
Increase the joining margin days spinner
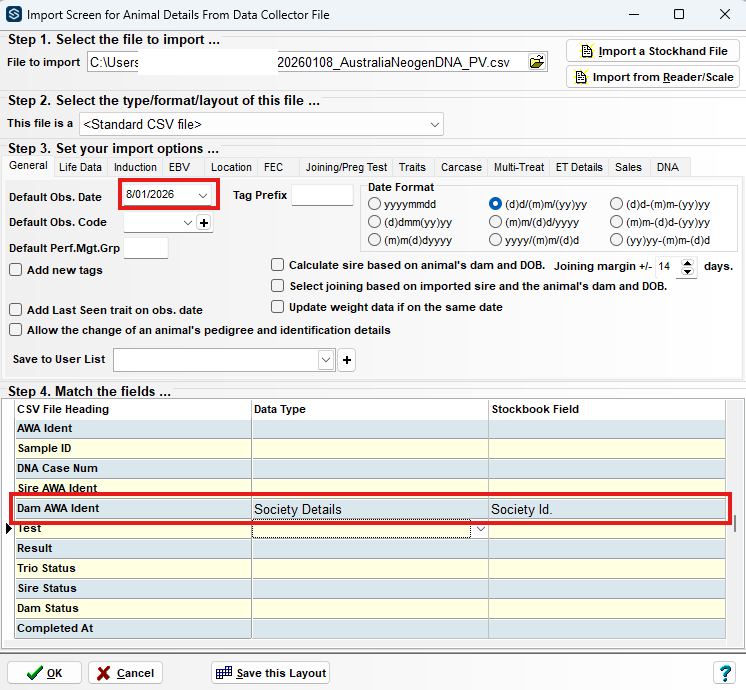click(x=687, y=262)
